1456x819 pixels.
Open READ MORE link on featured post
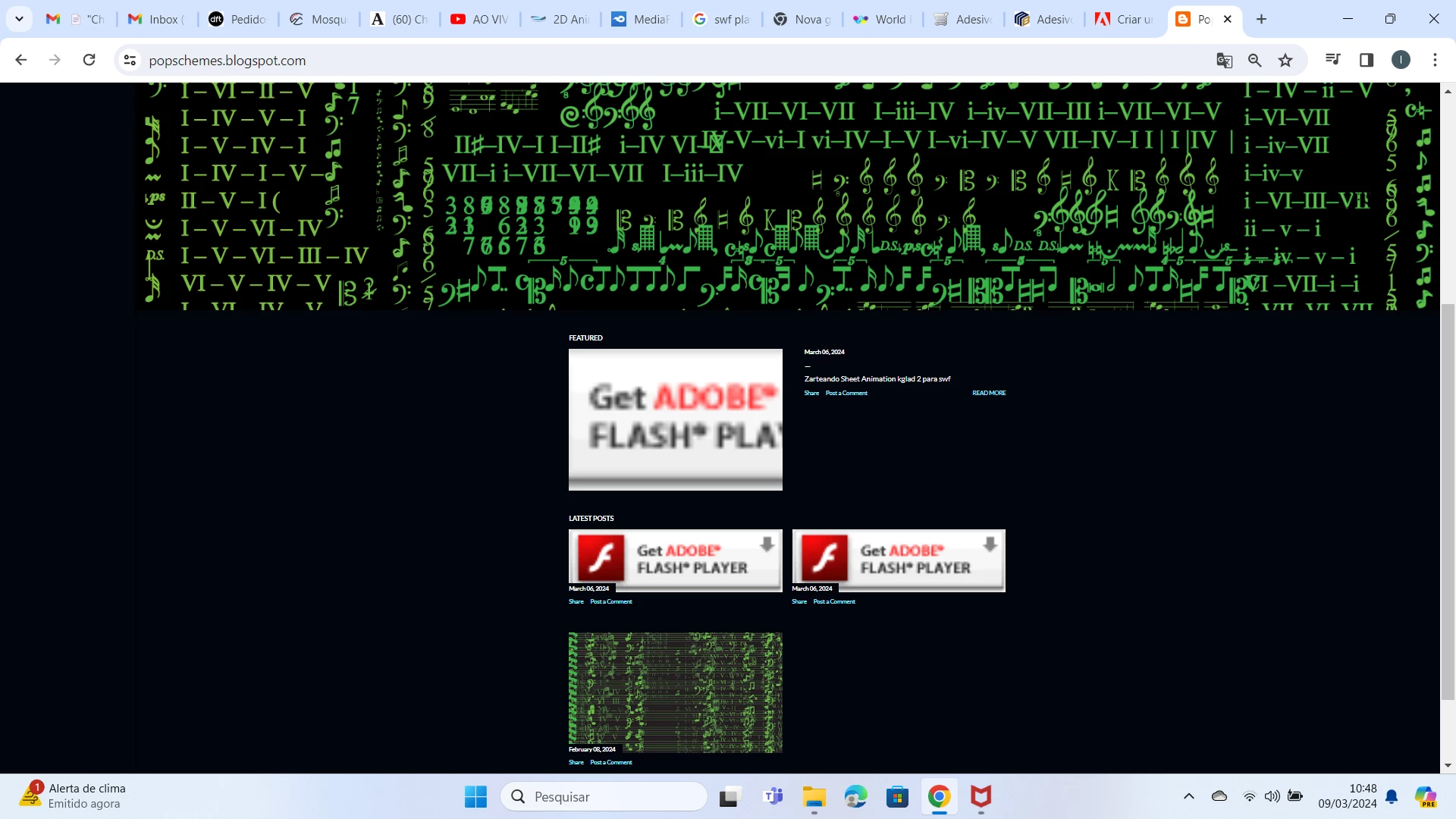[x=989, y=393]
